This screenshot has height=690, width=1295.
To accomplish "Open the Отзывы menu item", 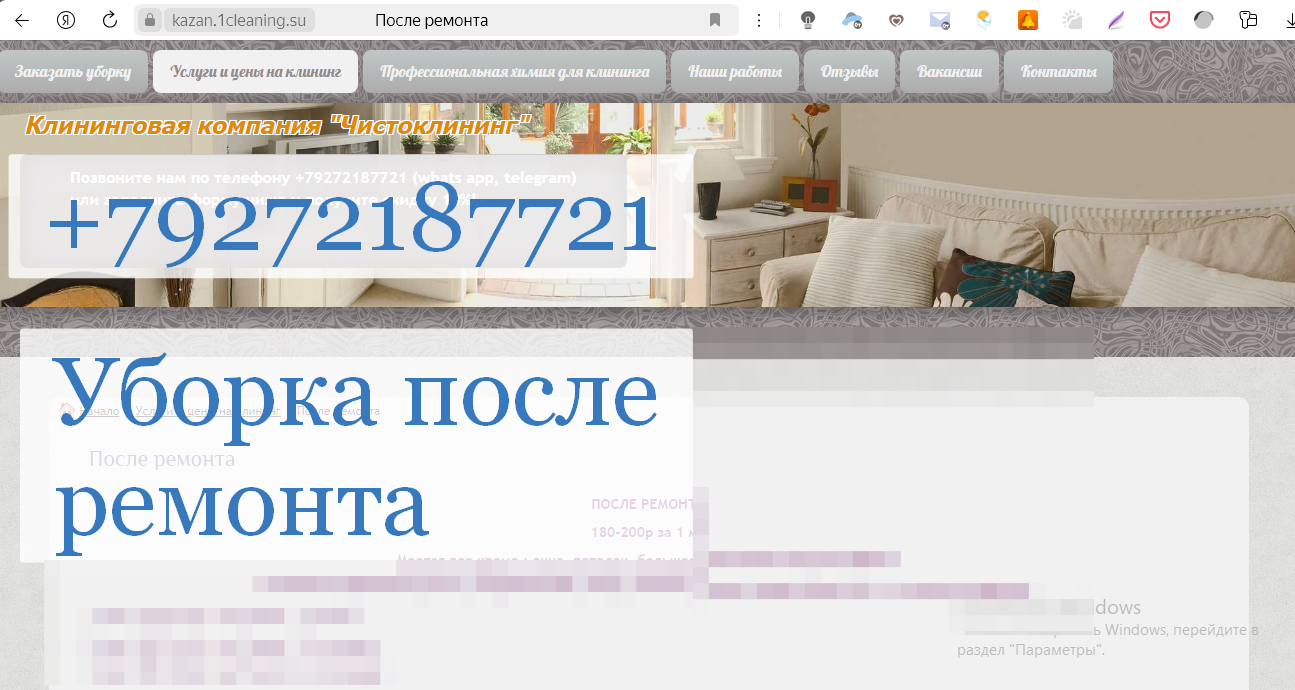I will pyautogui.click(x=850, y=72).
